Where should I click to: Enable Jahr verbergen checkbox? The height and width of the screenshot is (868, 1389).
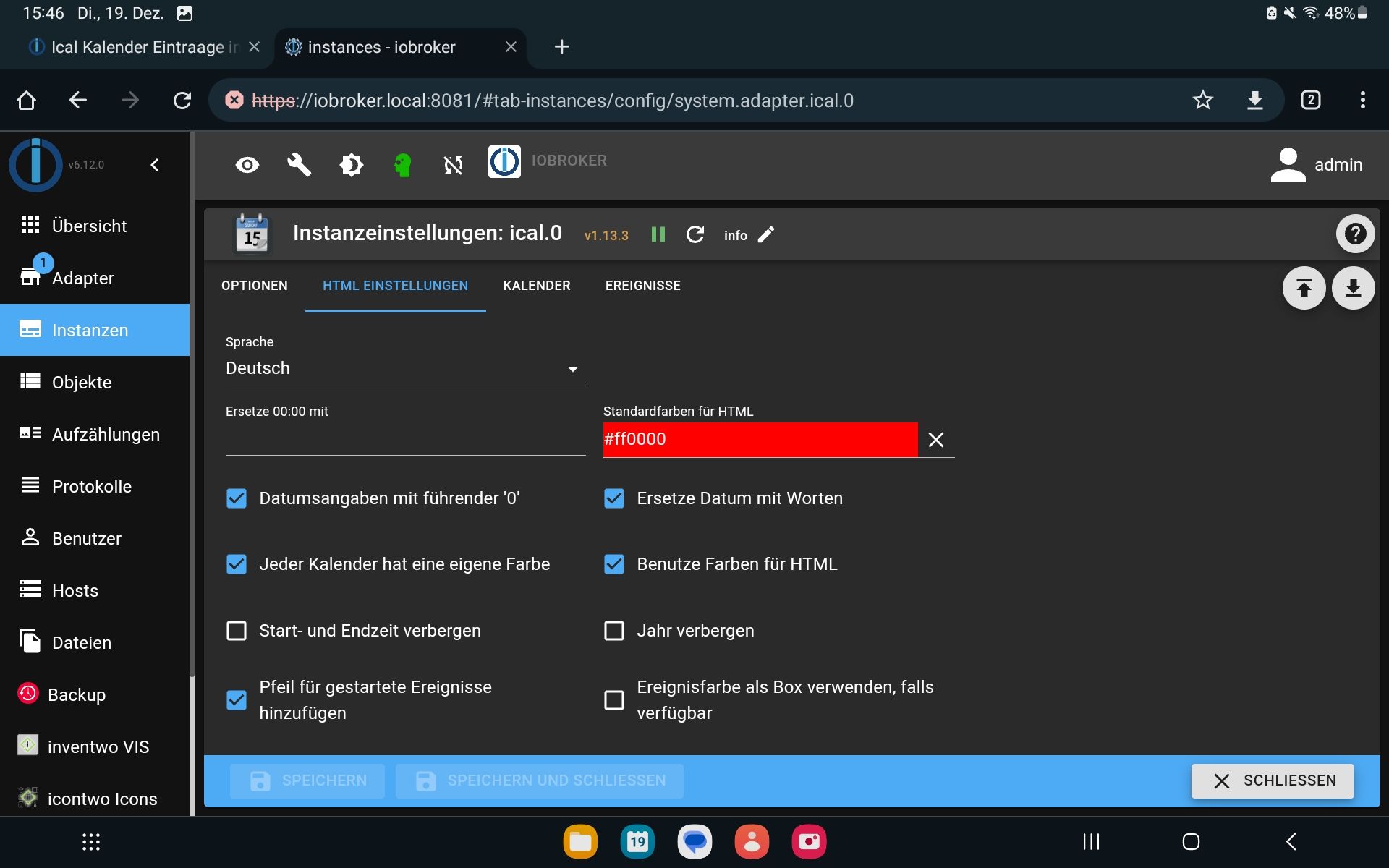(x=614, y=631)
